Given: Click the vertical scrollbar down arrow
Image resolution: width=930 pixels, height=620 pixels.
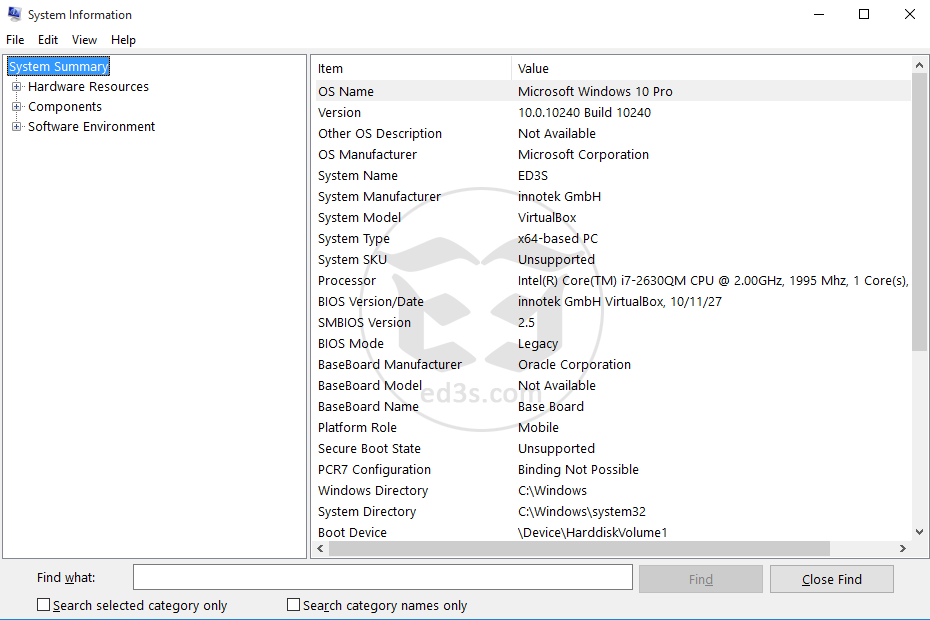Looking at the screenshot, I should click(x=920, y=532).
